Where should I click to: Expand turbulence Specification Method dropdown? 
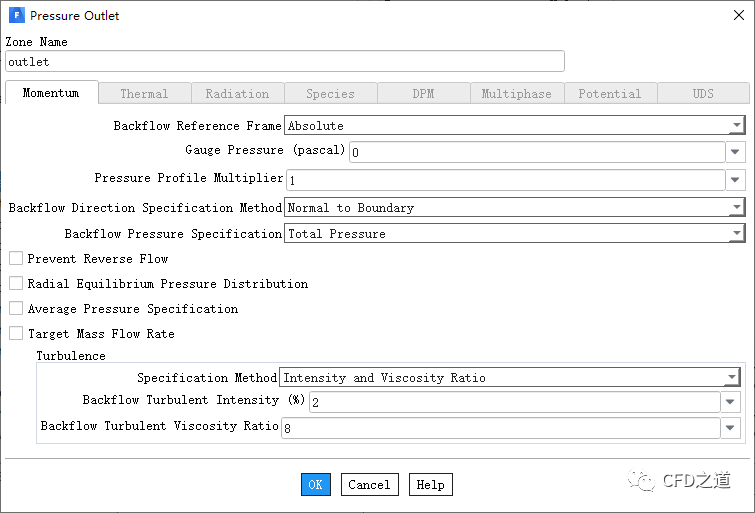tap(732, 378)
